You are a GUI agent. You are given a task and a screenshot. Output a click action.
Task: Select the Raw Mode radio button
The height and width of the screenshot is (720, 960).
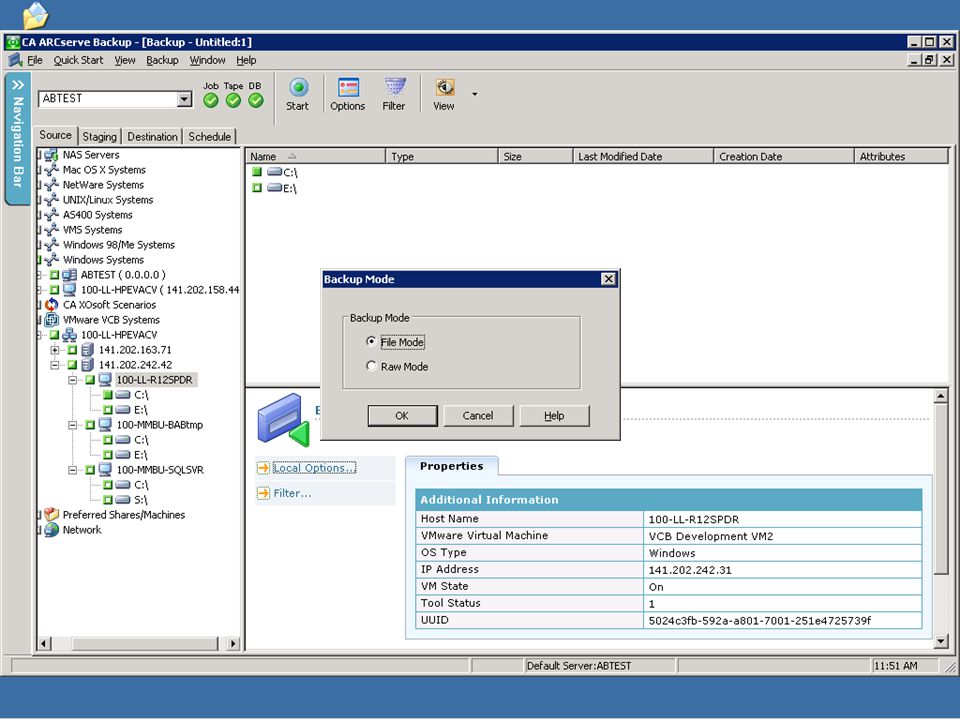click(x=371, y=366)
